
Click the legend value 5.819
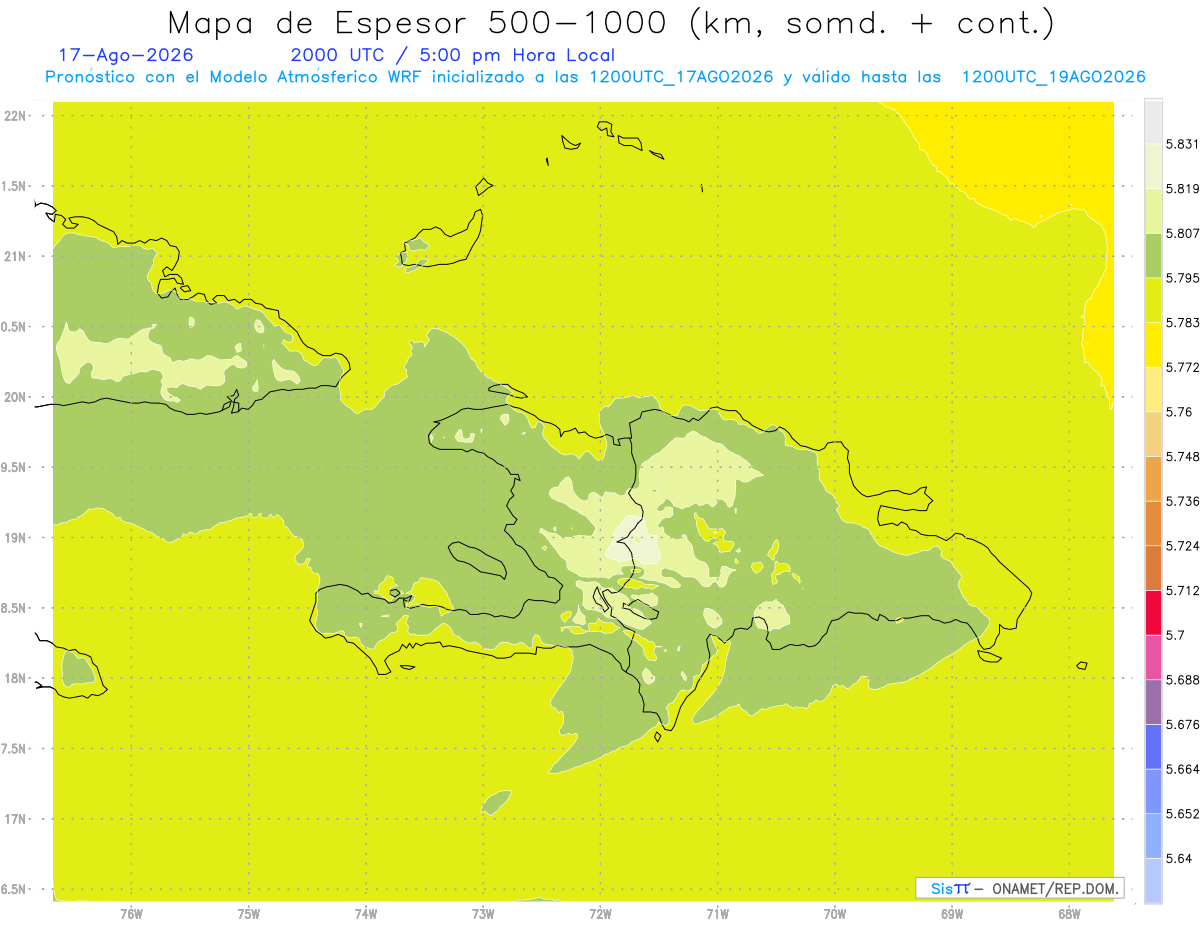(1182, 188)
